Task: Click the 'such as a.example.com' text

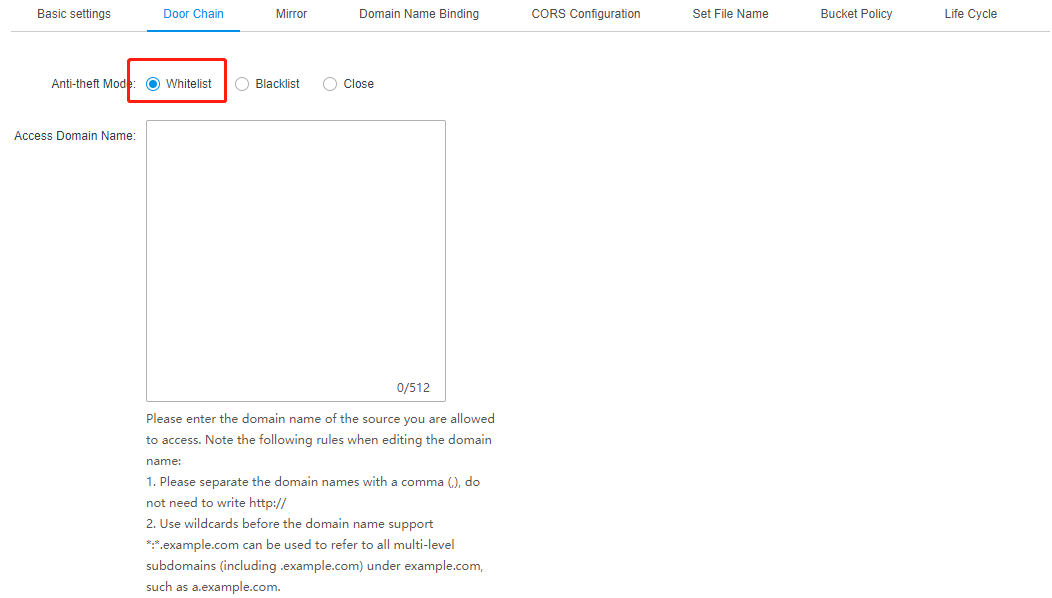Action: click(213, 587)
